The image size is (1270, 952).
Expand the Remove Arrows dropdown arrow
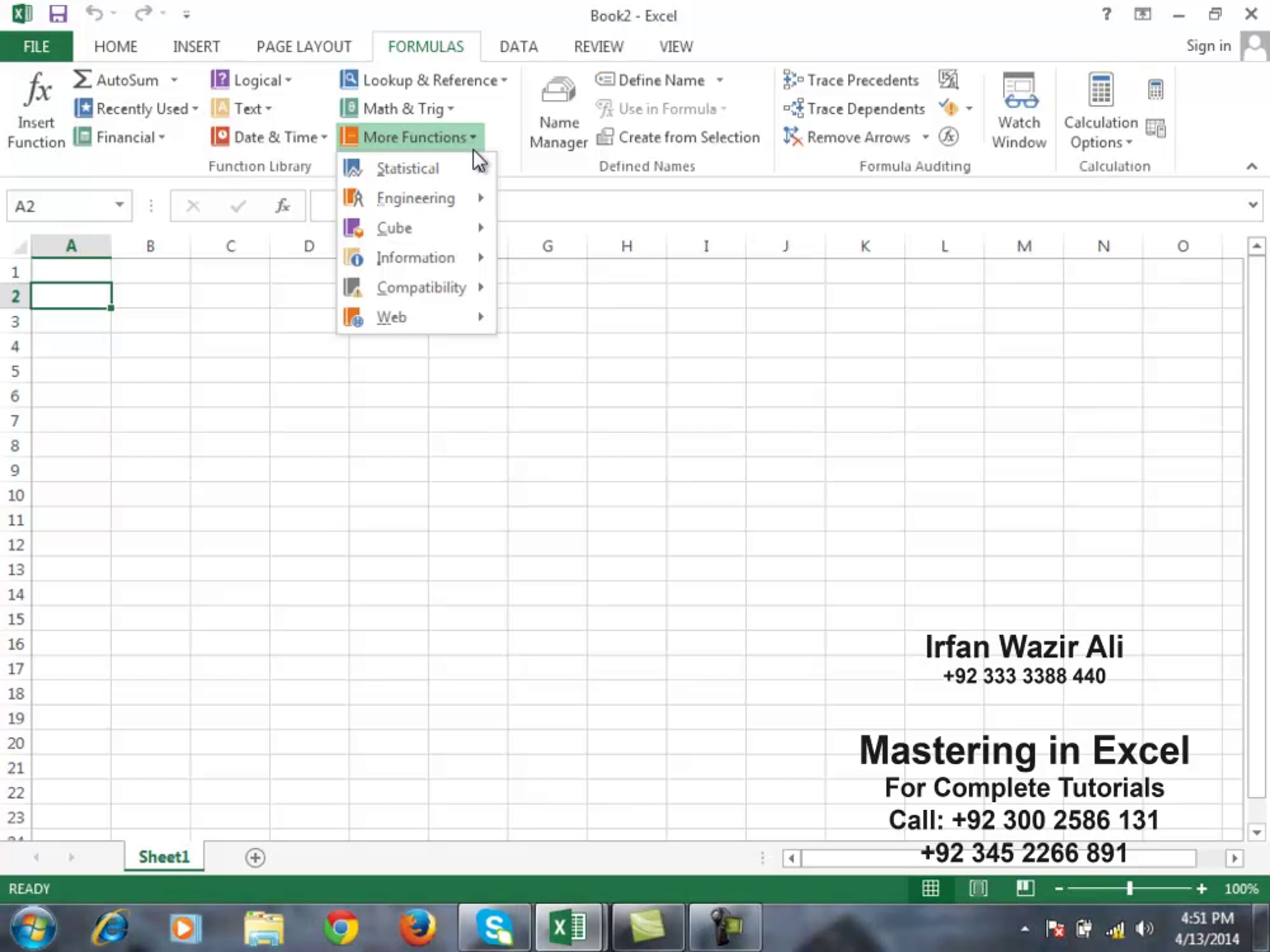[926, 137]
